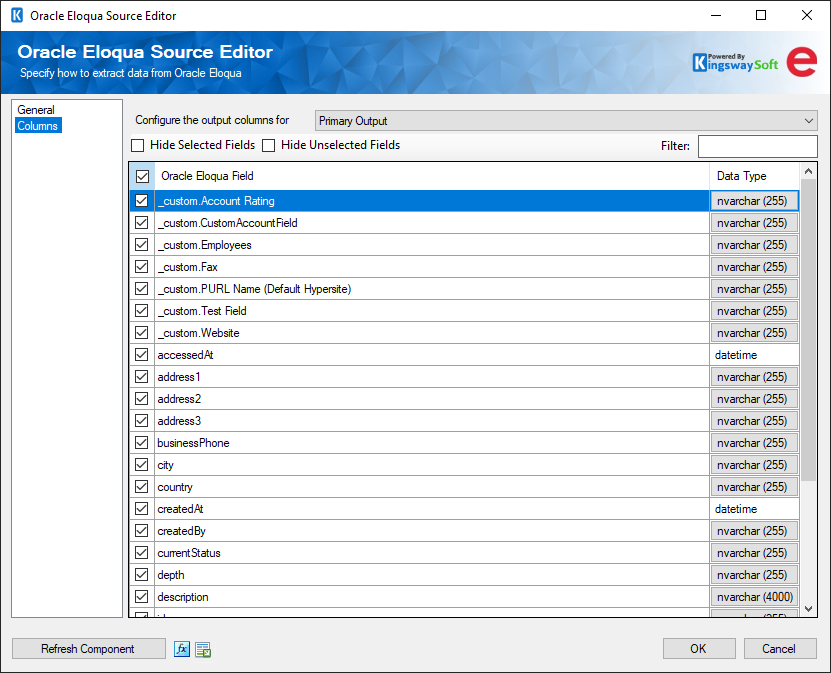Image resolution: width=831 pixels, height=673 pixels.
Task: Click the datetime cell for createdAt
Action: (x=754, y=509)
